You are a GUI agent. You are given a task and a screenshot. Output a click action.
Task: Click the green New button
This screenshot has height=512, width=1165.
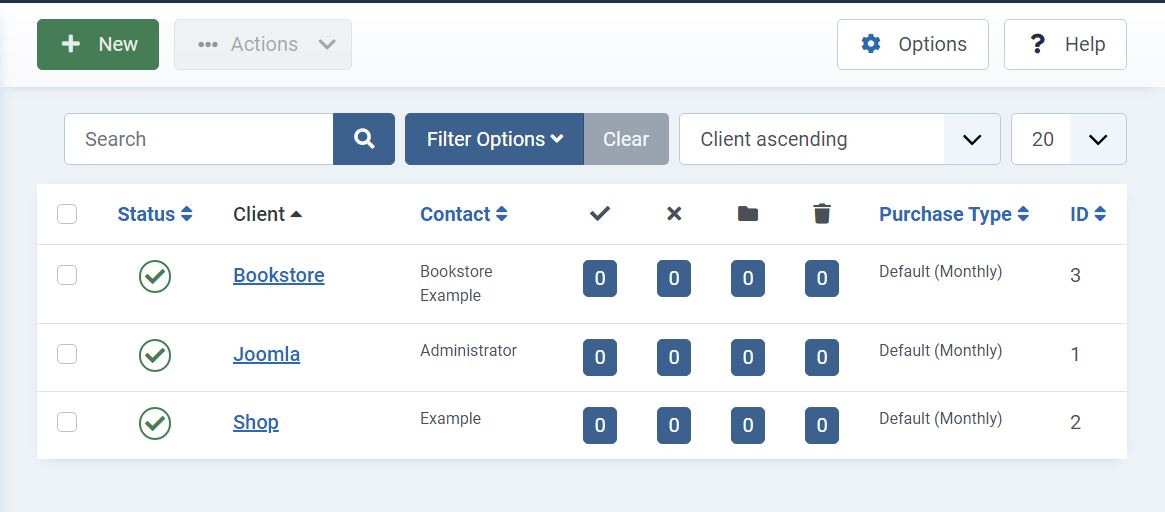point(98,45)
